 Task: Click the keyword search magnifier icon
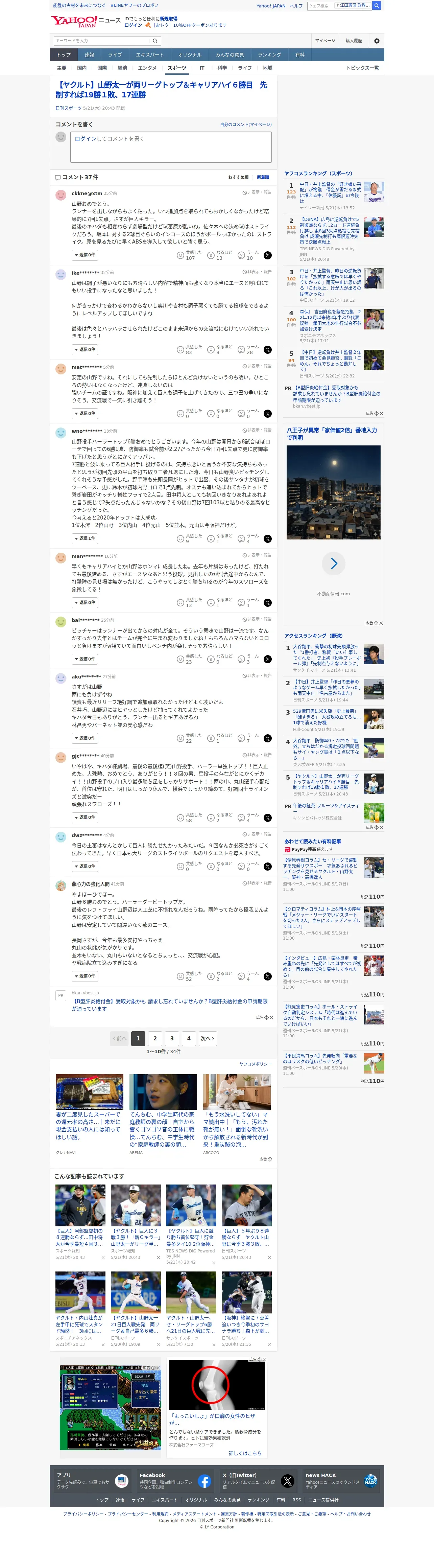(x=155, y=41)
